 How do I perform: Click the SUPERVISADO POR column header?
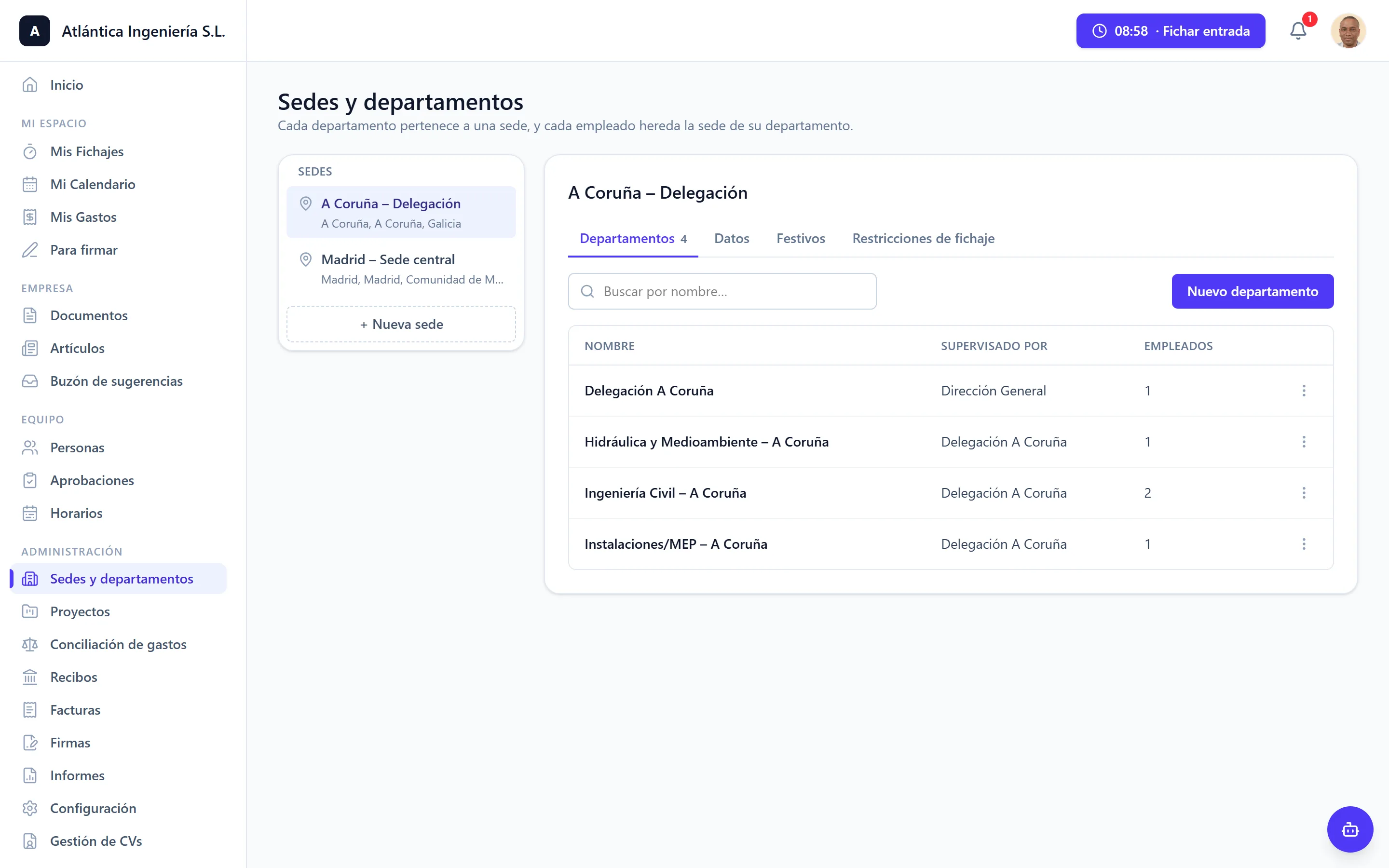pyautogui.click(x=994, y=346)
